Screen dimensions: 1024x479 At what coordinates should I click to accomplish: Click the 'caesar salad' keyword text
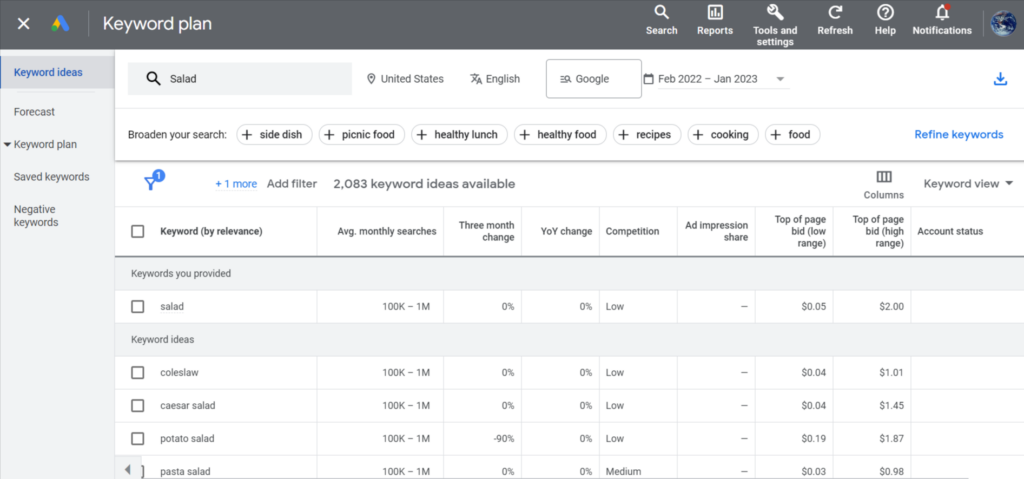[x=187, y=406]
